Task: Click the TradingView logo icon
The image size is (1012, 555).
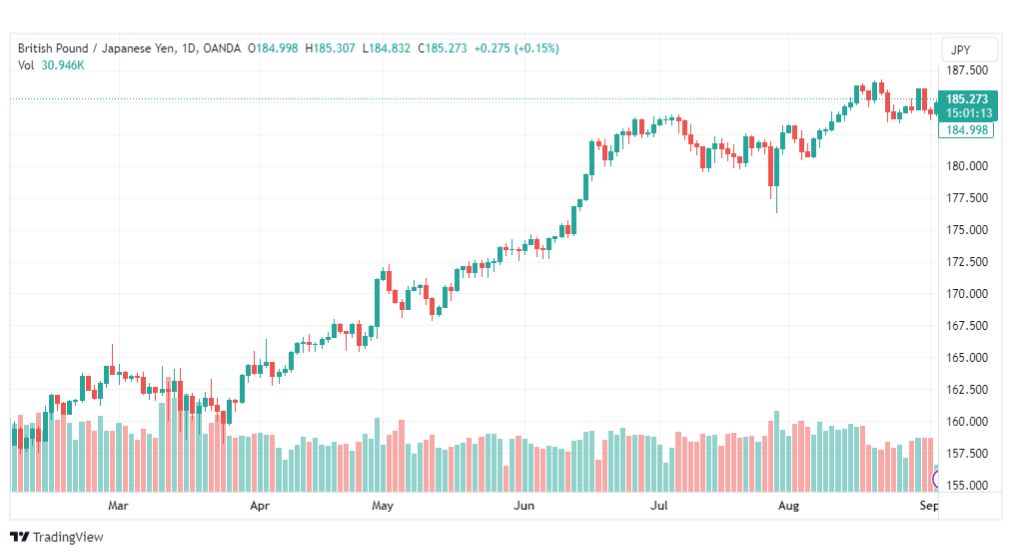Action: 19,537
